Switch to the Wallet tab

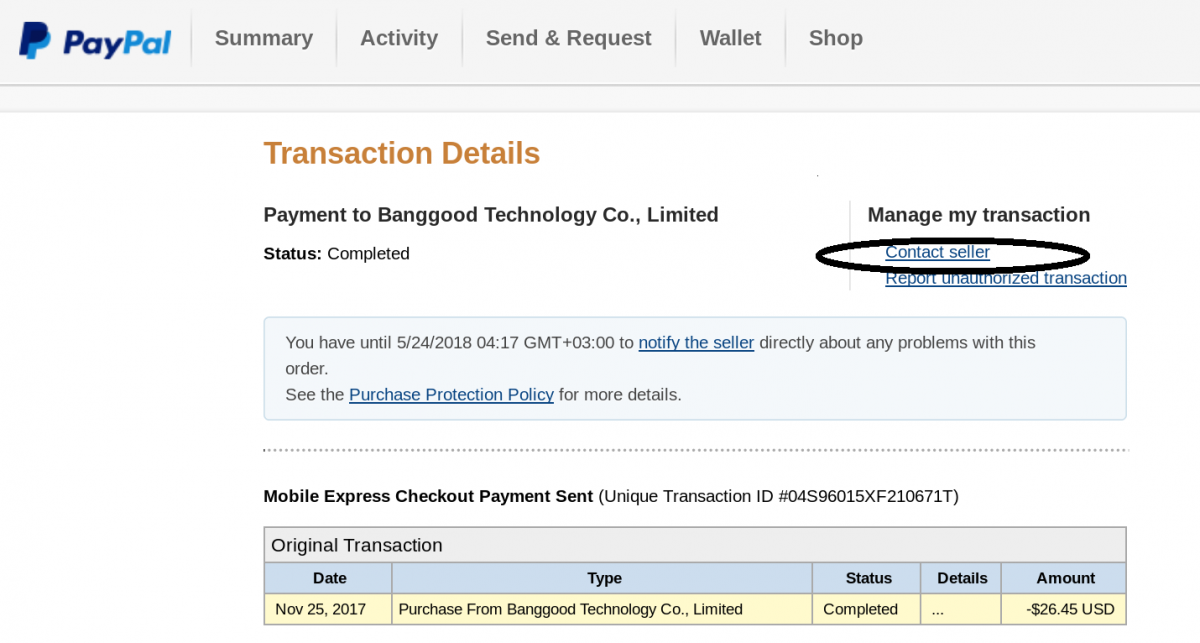pyautogui.click(x=730, y=38)
